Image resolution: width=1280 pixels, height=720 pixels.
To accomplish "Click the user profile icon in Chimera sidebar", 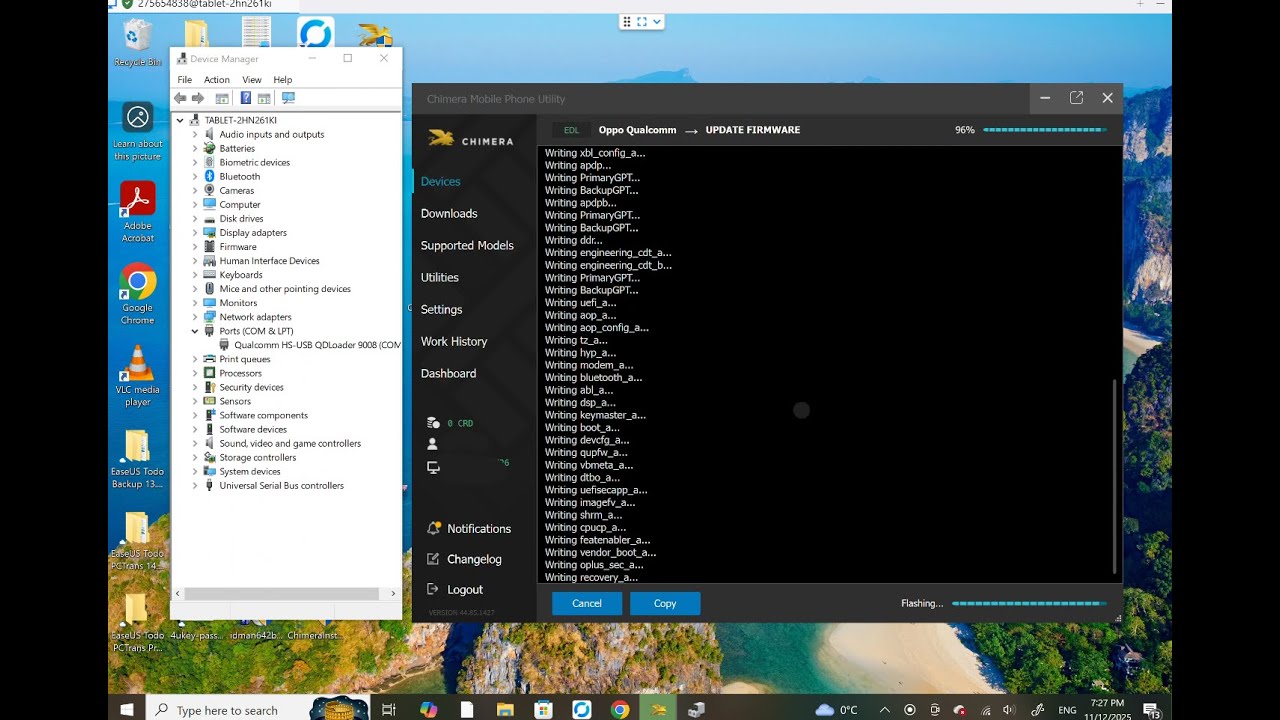I will [433, 444].
